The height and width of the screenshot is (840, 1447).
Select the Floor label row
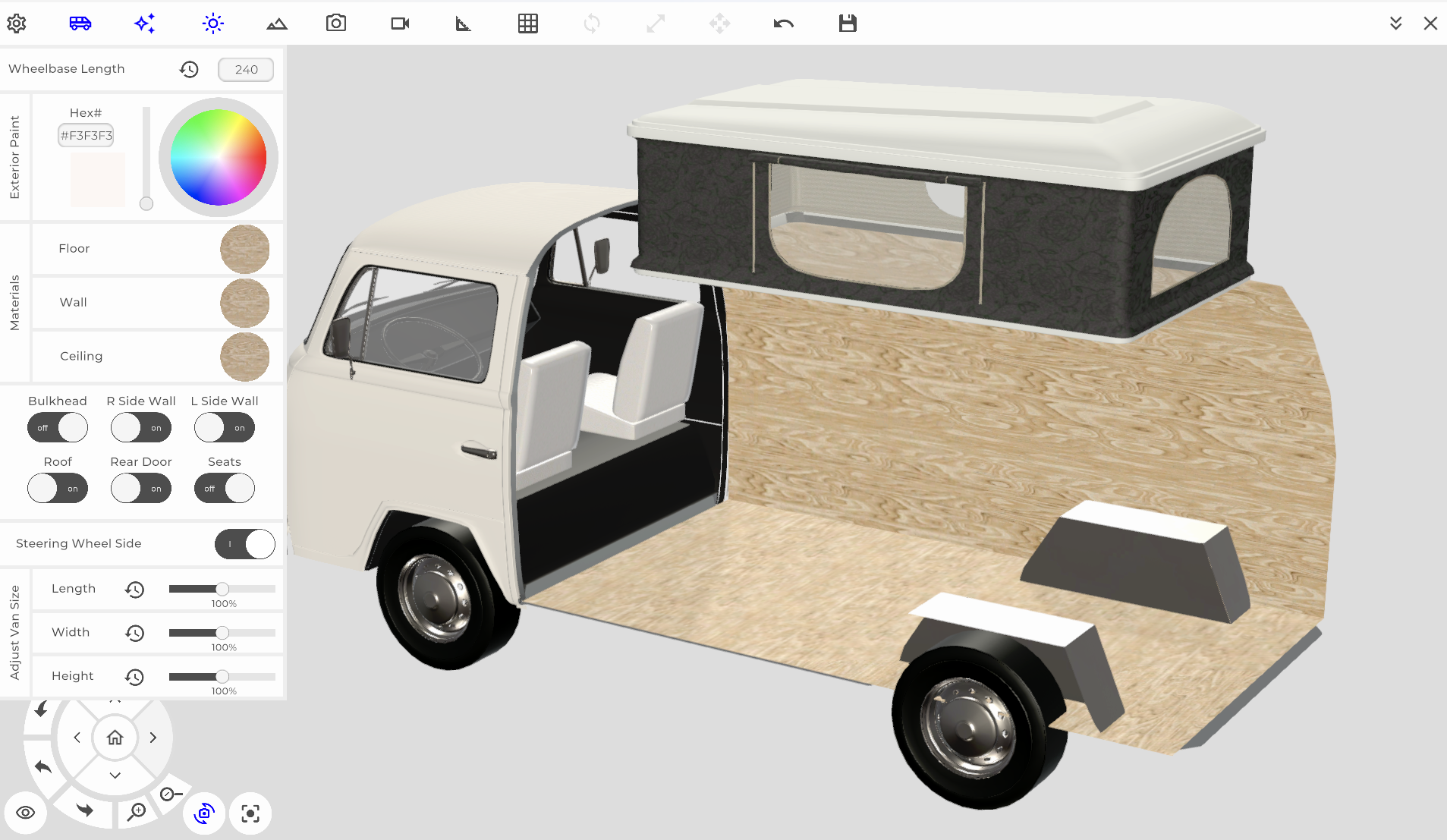157,249
